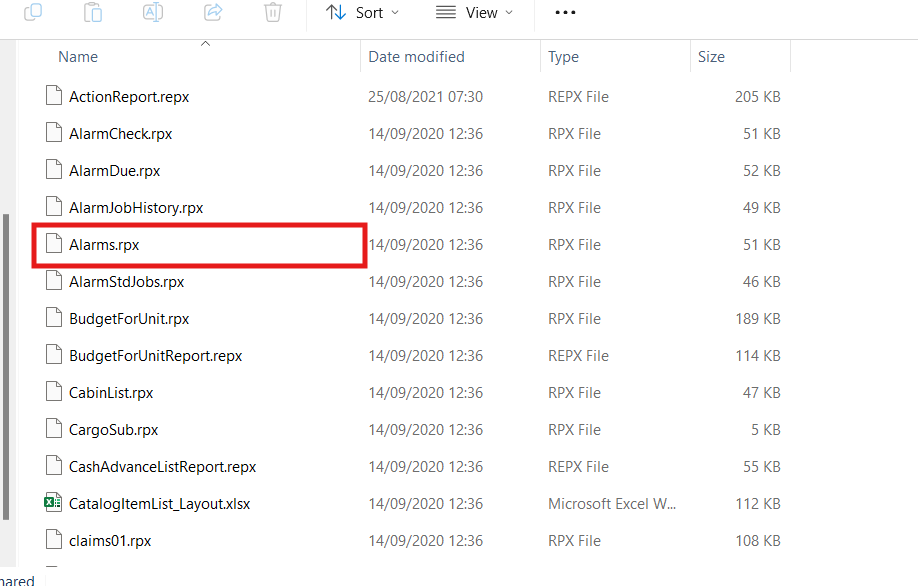Image resolution: width=918 pixels, height=586 pixels.
Task: Click the sort arrow above the Name column
Action: pos(205,44)
